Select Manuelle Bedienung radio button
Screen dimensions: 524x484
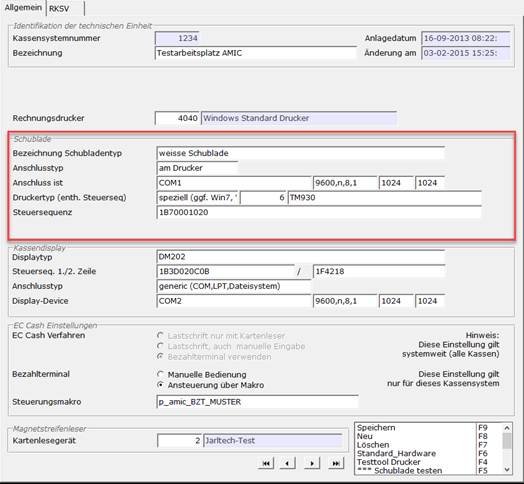pos(161,374)
